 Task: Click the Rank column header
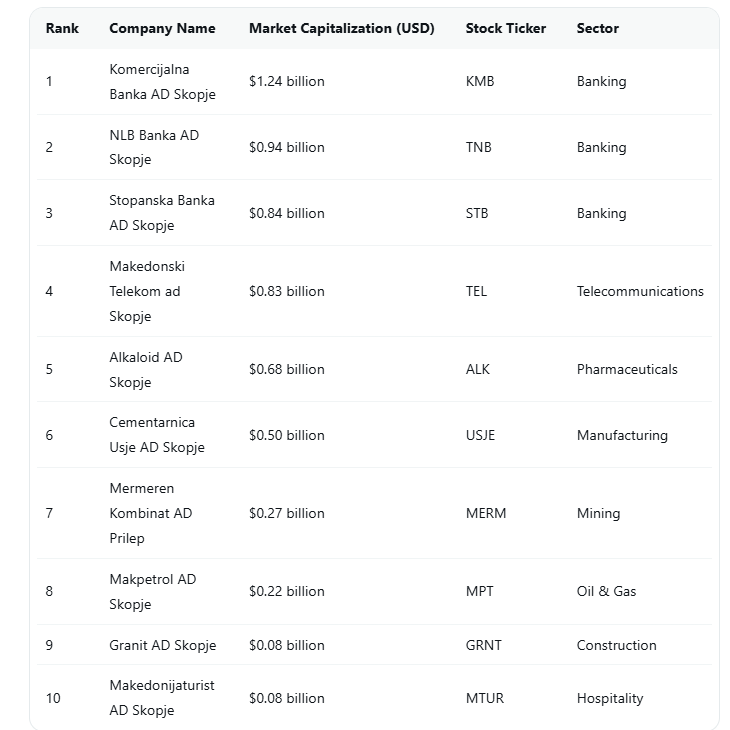[x=62, y=28]
